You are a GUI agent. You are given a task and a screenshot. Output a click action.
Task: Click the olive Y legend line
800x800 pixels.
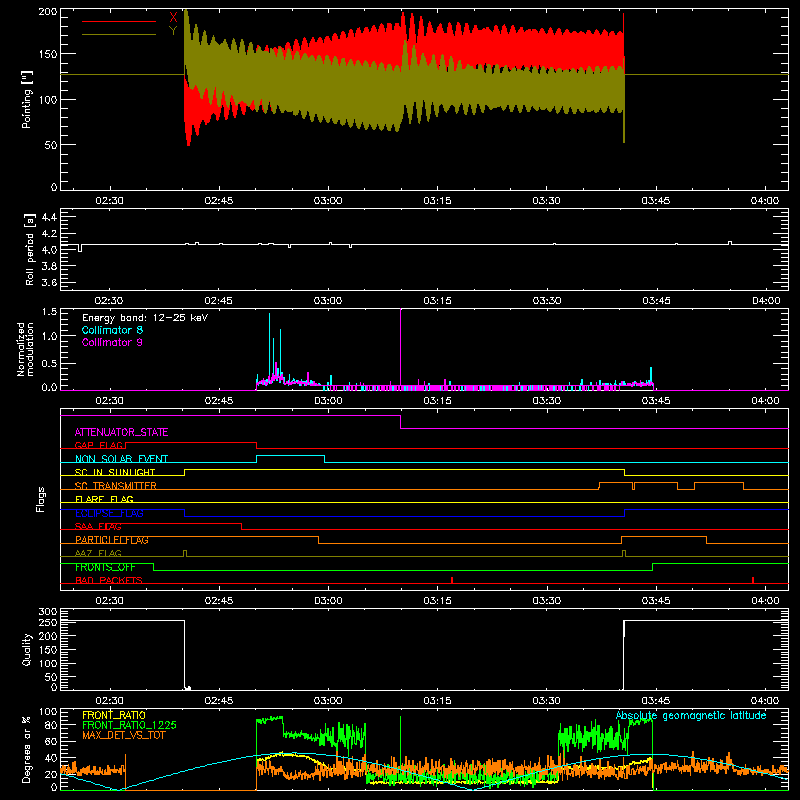(x=119, y=34)
